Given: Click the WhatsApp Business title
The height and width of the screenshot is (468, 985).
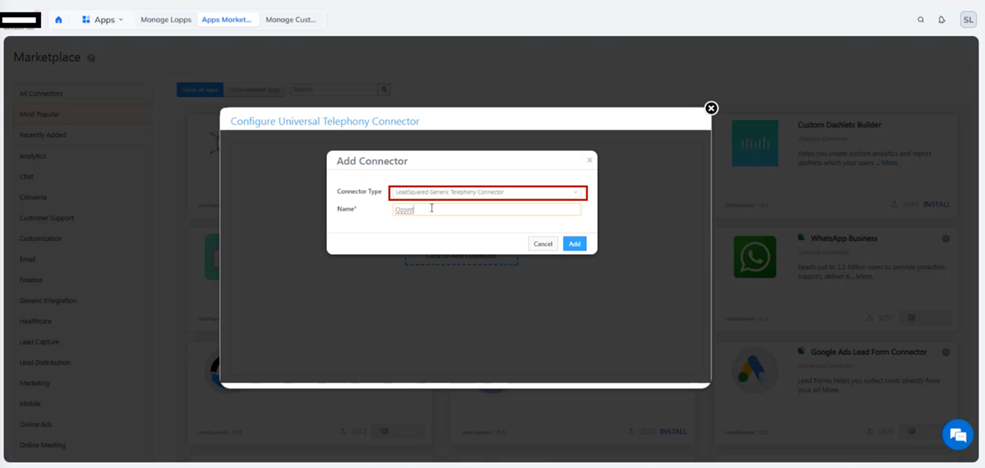Looking at the screenshot, I should pyautogui.click(x=844, y=239).
